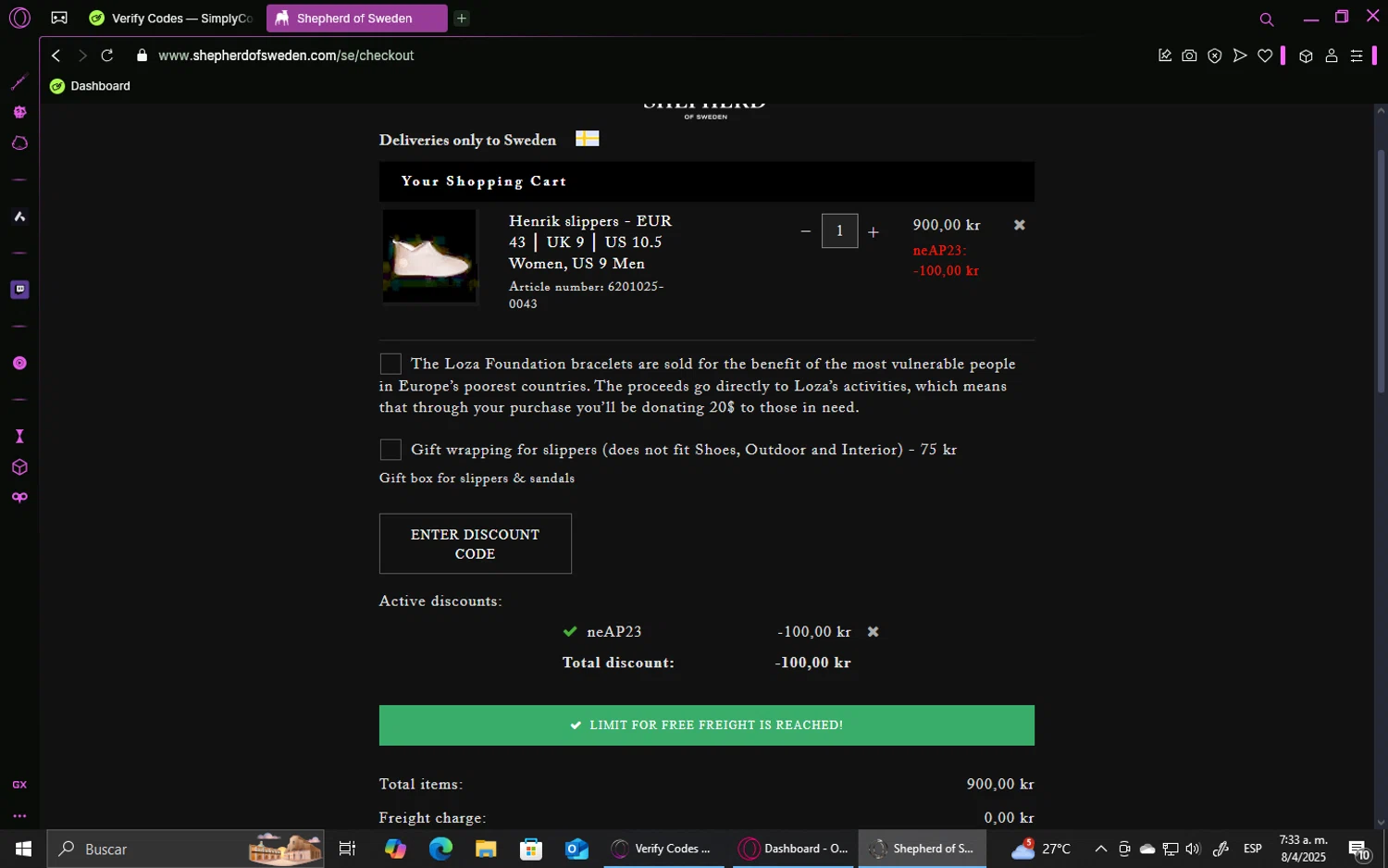Open the profile account icon
This screenshot has height=868, width=1388.
click(x=1332, y=56)
